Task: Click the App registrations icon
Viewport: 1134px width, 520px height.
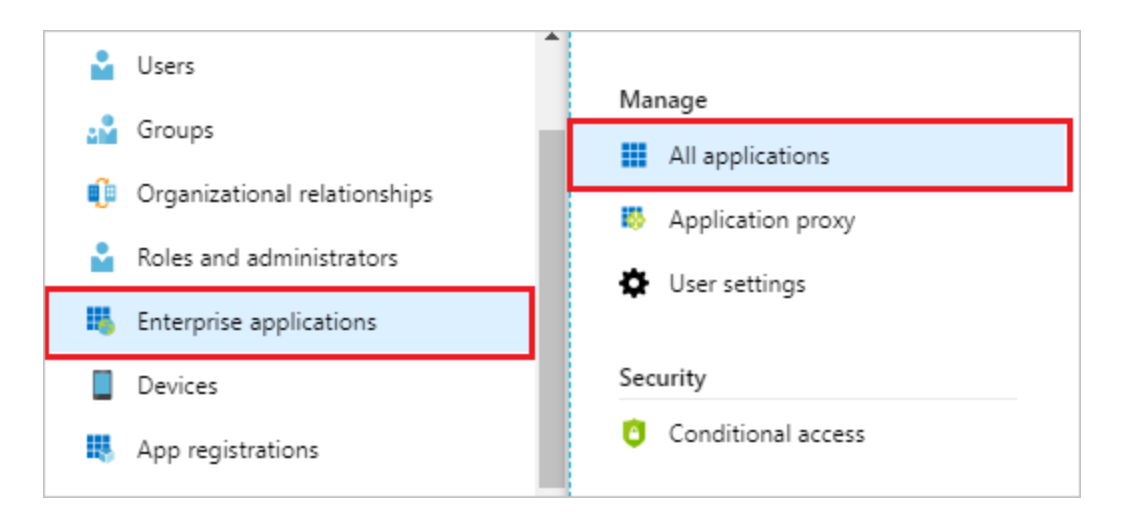Action: pyautogui.click(x=102, y=449)
